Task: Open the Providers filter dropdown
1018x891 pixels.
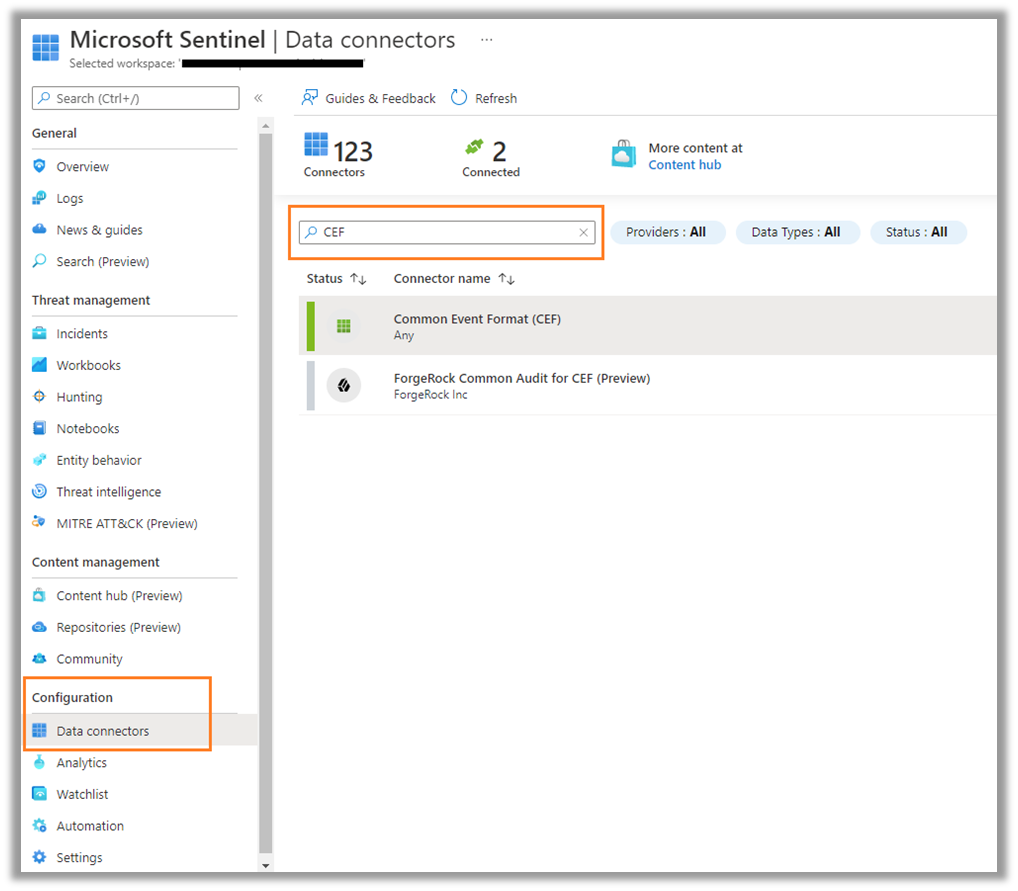Action: (667, 232)
